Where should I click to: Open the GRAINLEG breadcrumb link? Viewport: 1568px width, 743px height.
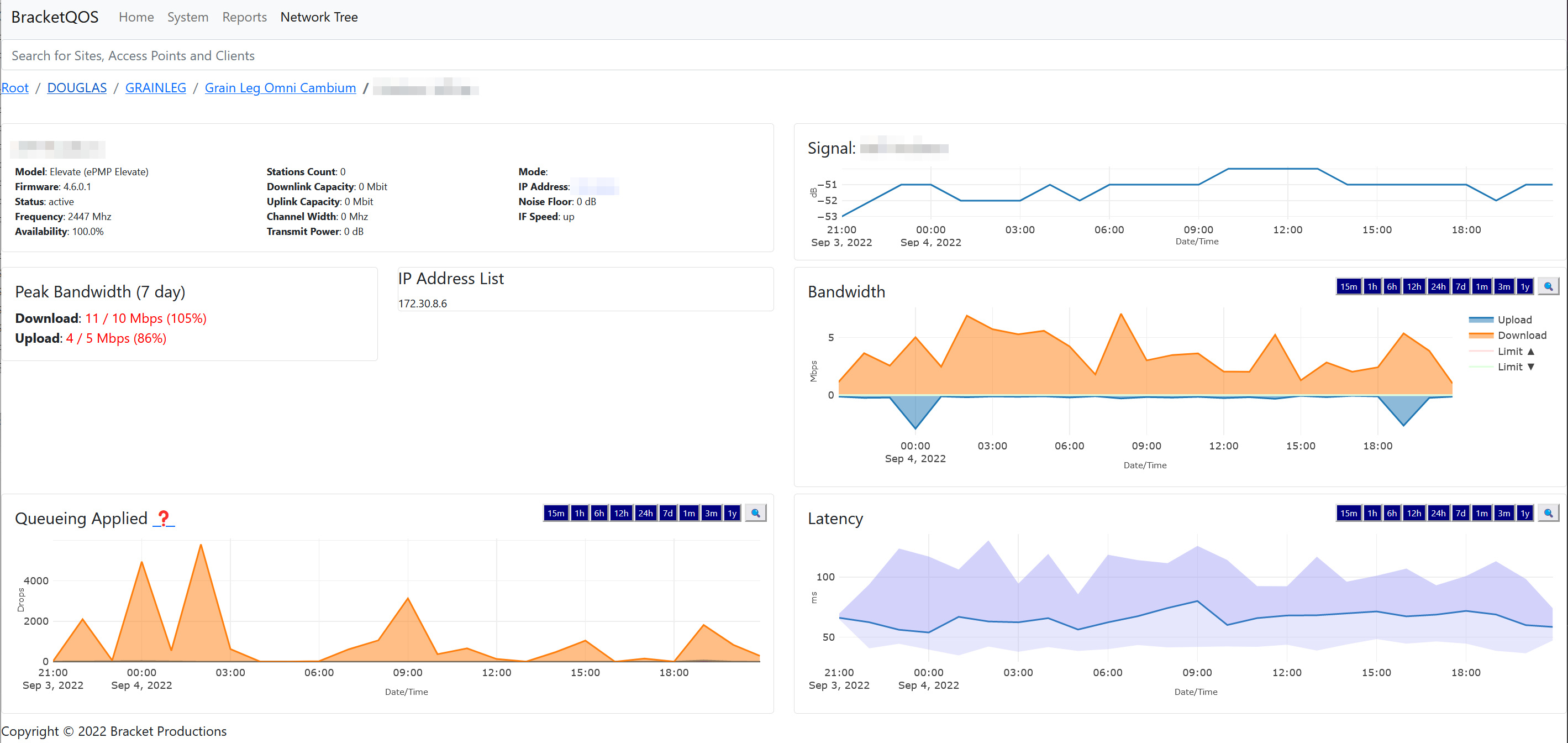(155, 88)
